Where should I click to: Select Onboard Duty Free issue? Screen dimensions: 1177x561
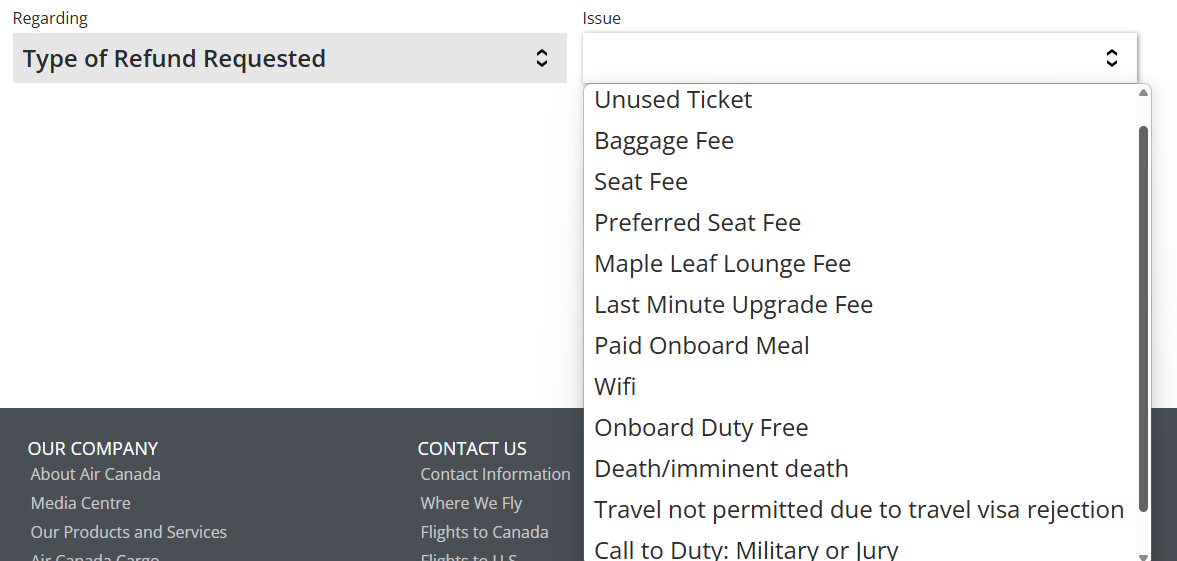click(701, 428)
